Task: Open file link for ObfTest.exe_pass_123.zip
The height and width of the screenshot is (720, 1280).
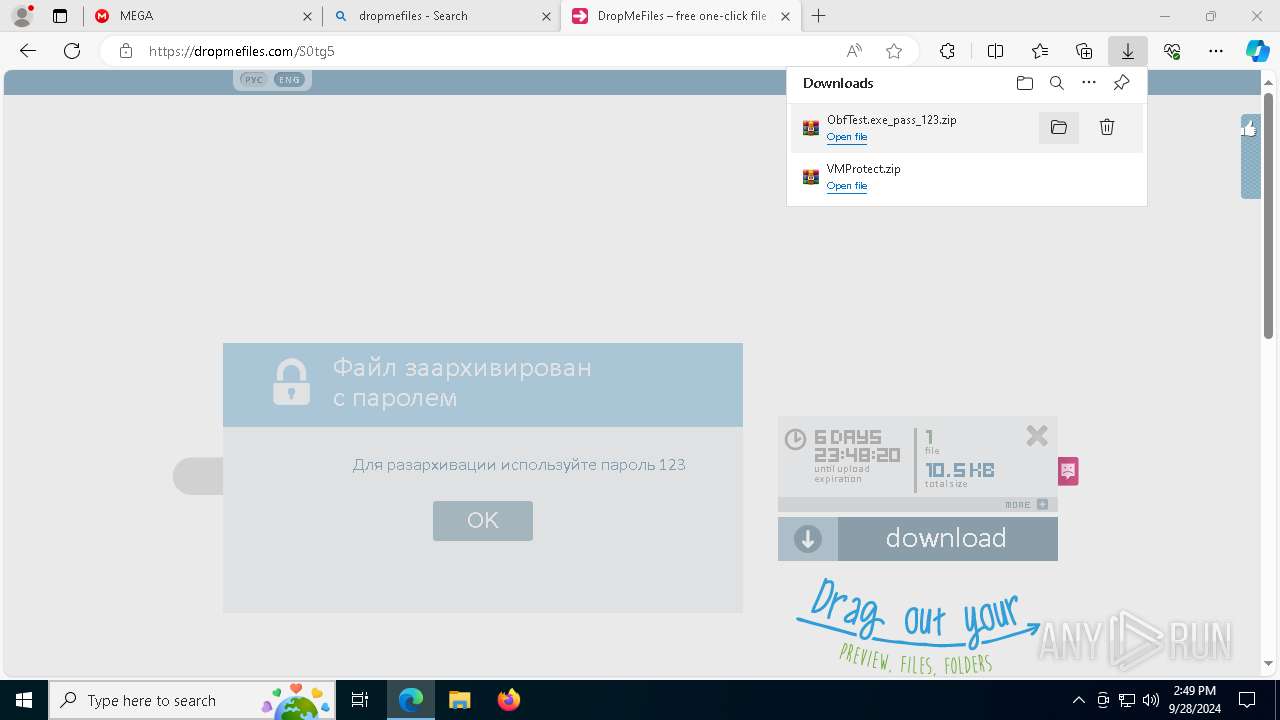Action: tap(847, 137)
